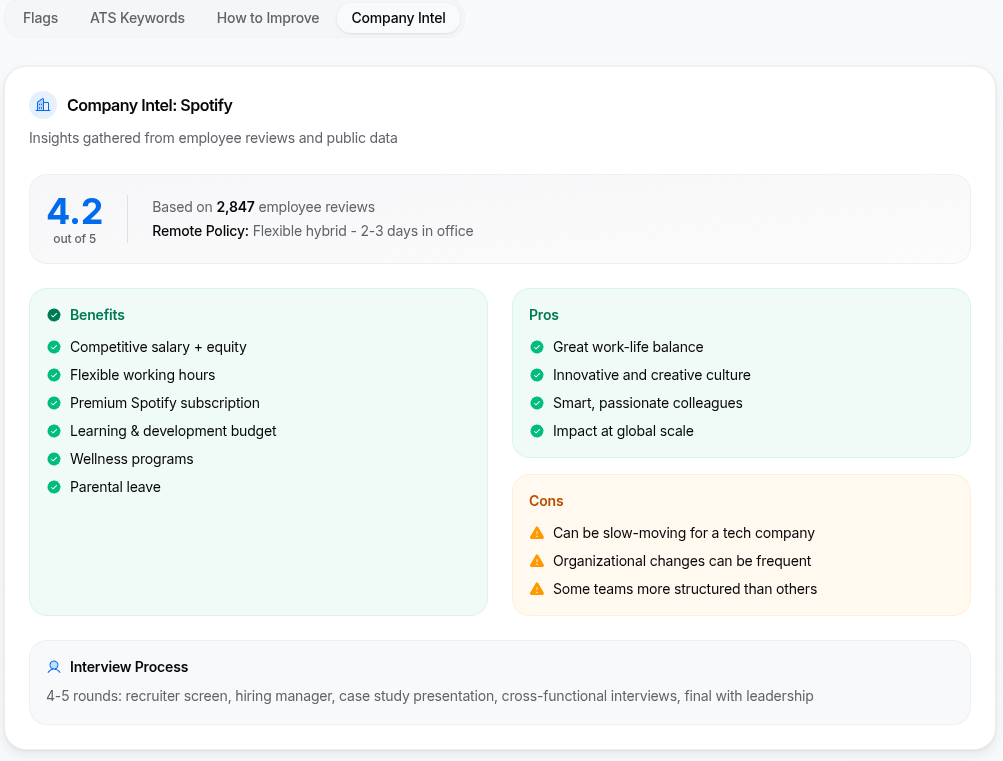Click the 4.2 rating score

[x=75, y=211]
